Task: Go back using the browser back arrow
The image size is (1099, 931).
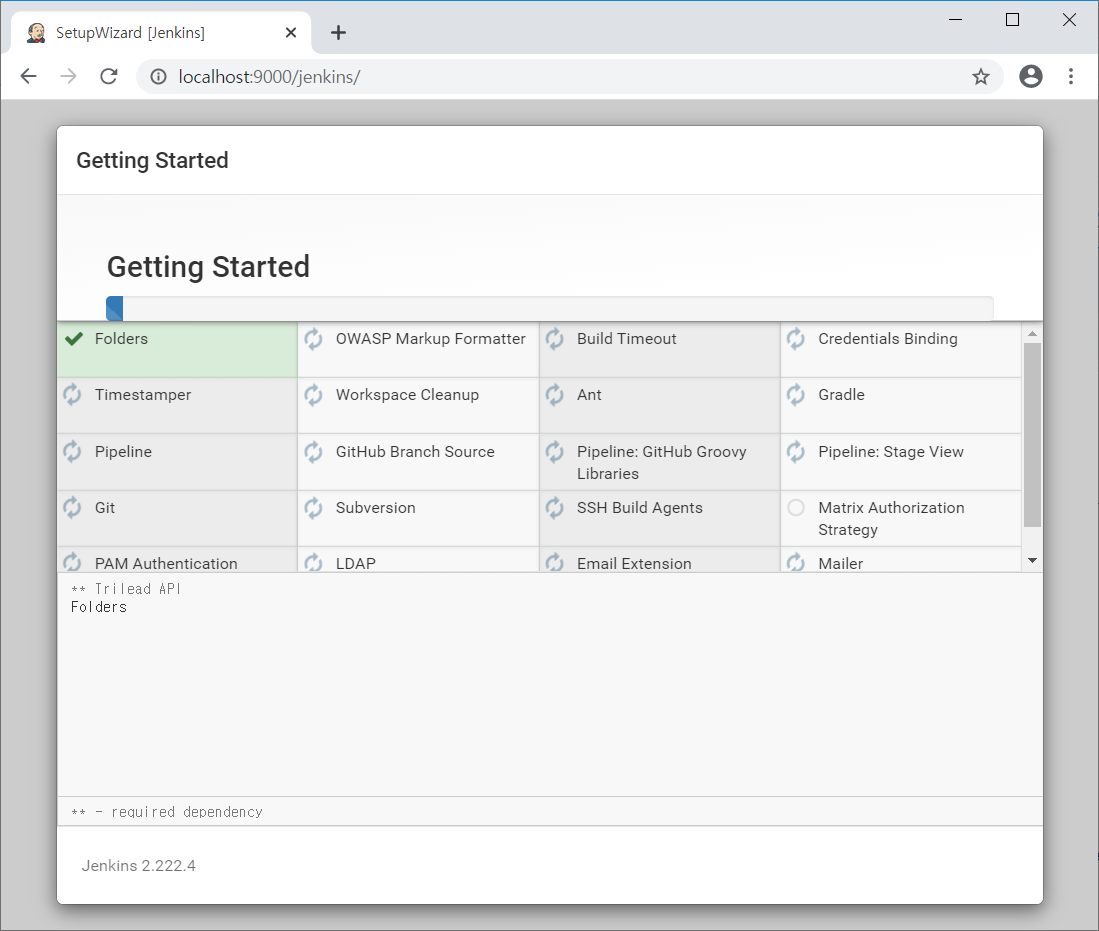Action: click(29, 76)
